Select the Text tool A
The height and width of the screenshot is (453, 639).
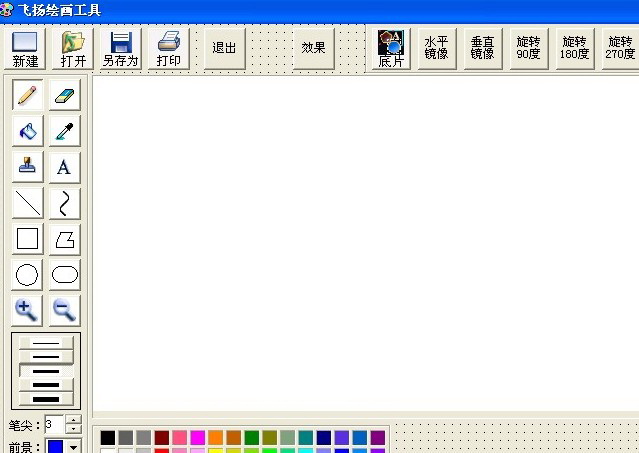(x=65, y=167)
